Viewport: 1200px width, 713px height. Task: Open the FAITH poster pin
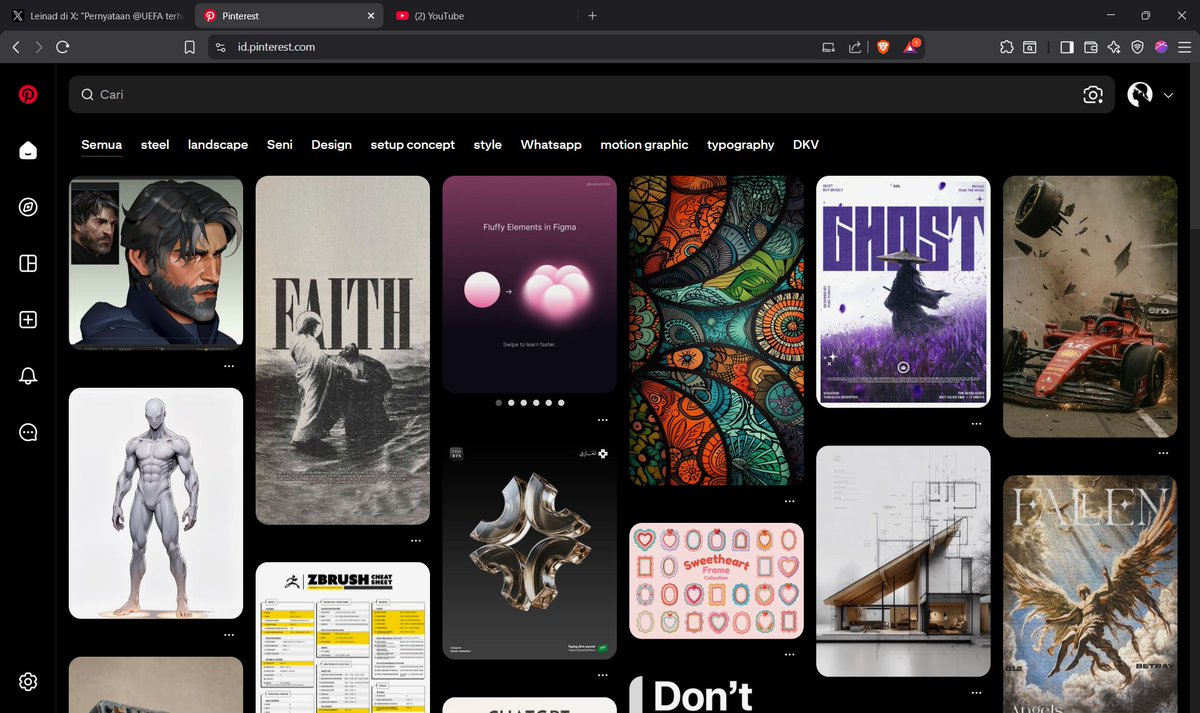tap(343, 350)
